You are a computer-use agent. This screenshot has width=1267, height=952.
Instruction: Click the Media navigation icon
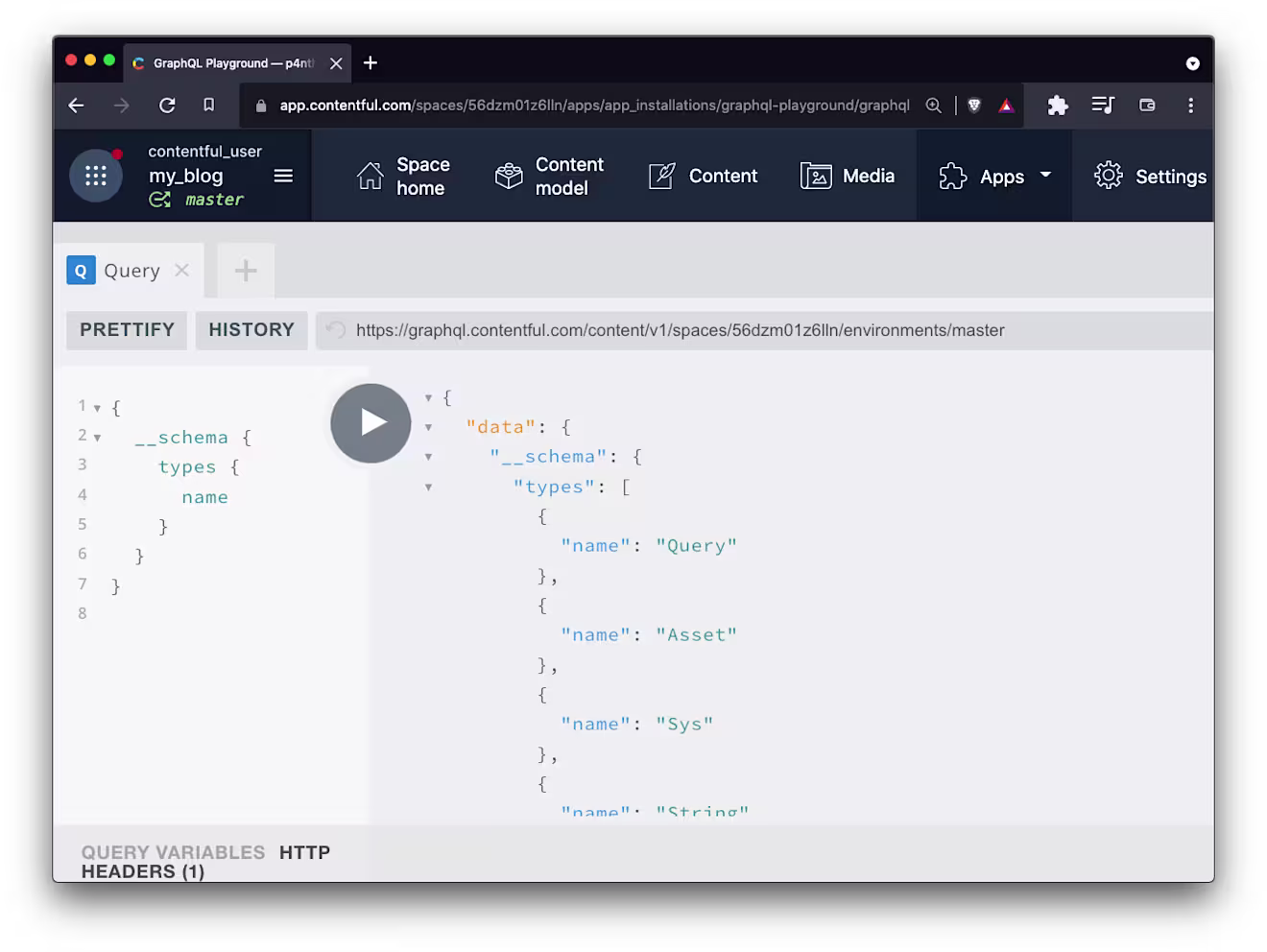816,177
